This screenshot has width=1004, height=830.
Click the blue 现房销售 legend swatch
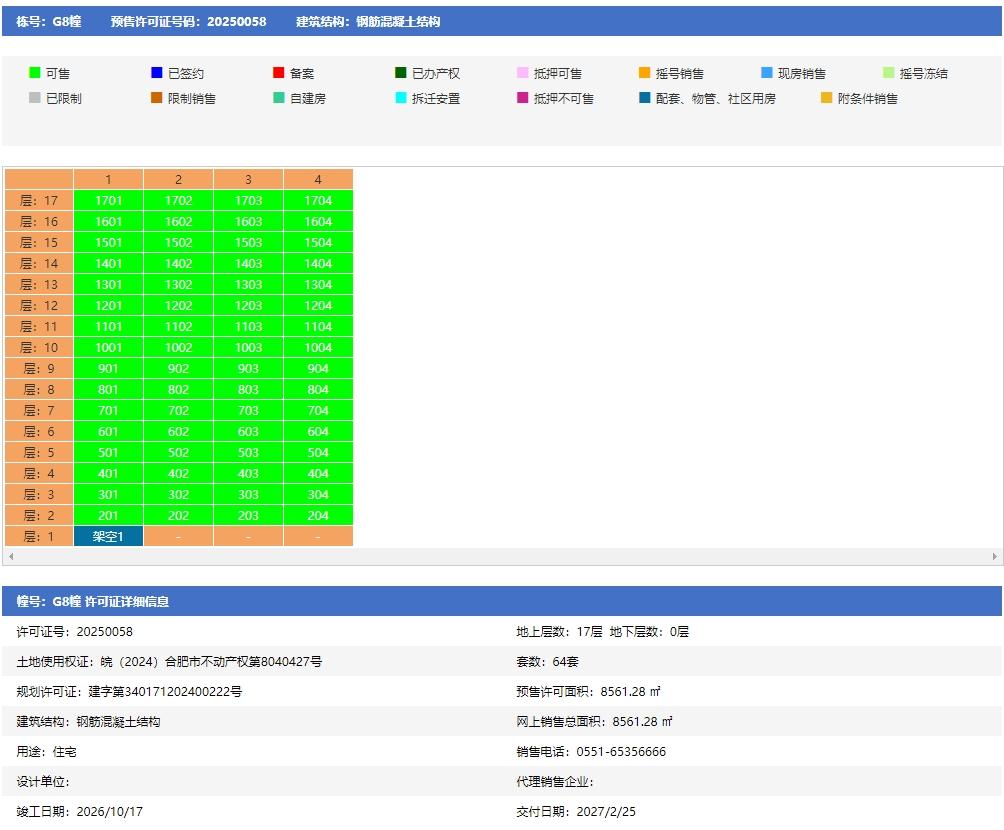[766, 72]
